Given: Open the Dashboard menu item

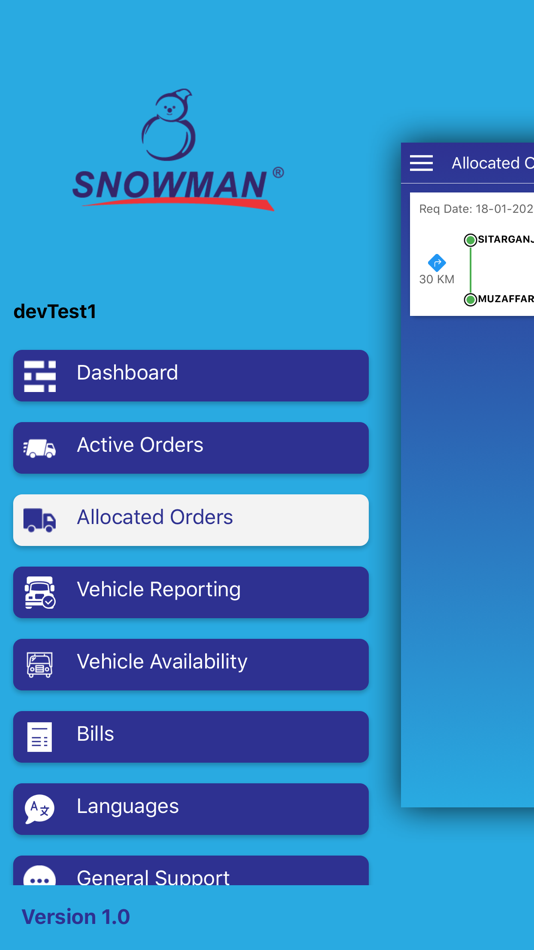Looking at the screenshot, I should (x=191, y=376).
